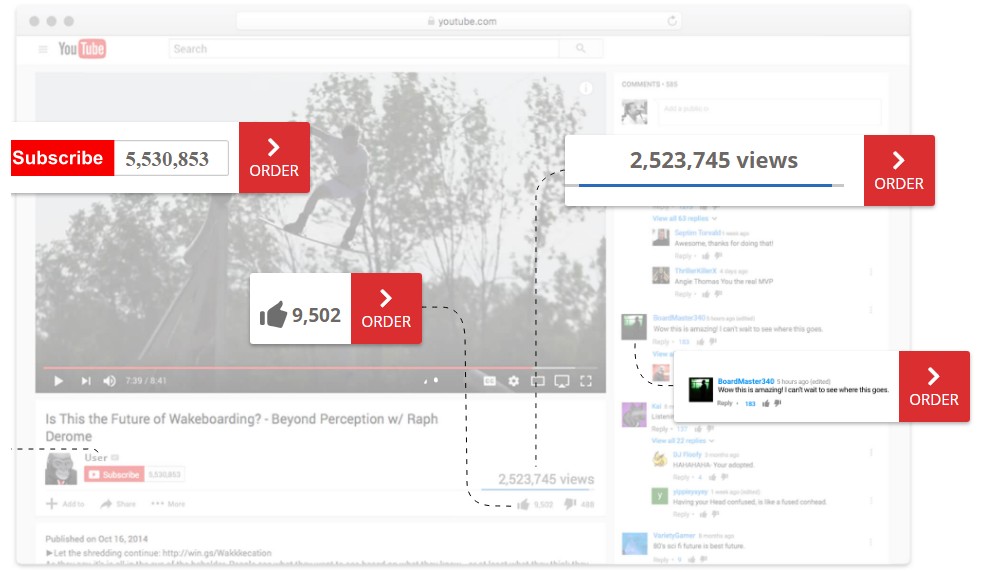Toggle closed captions on the video
996x572 pixels.
pos(489,381)
